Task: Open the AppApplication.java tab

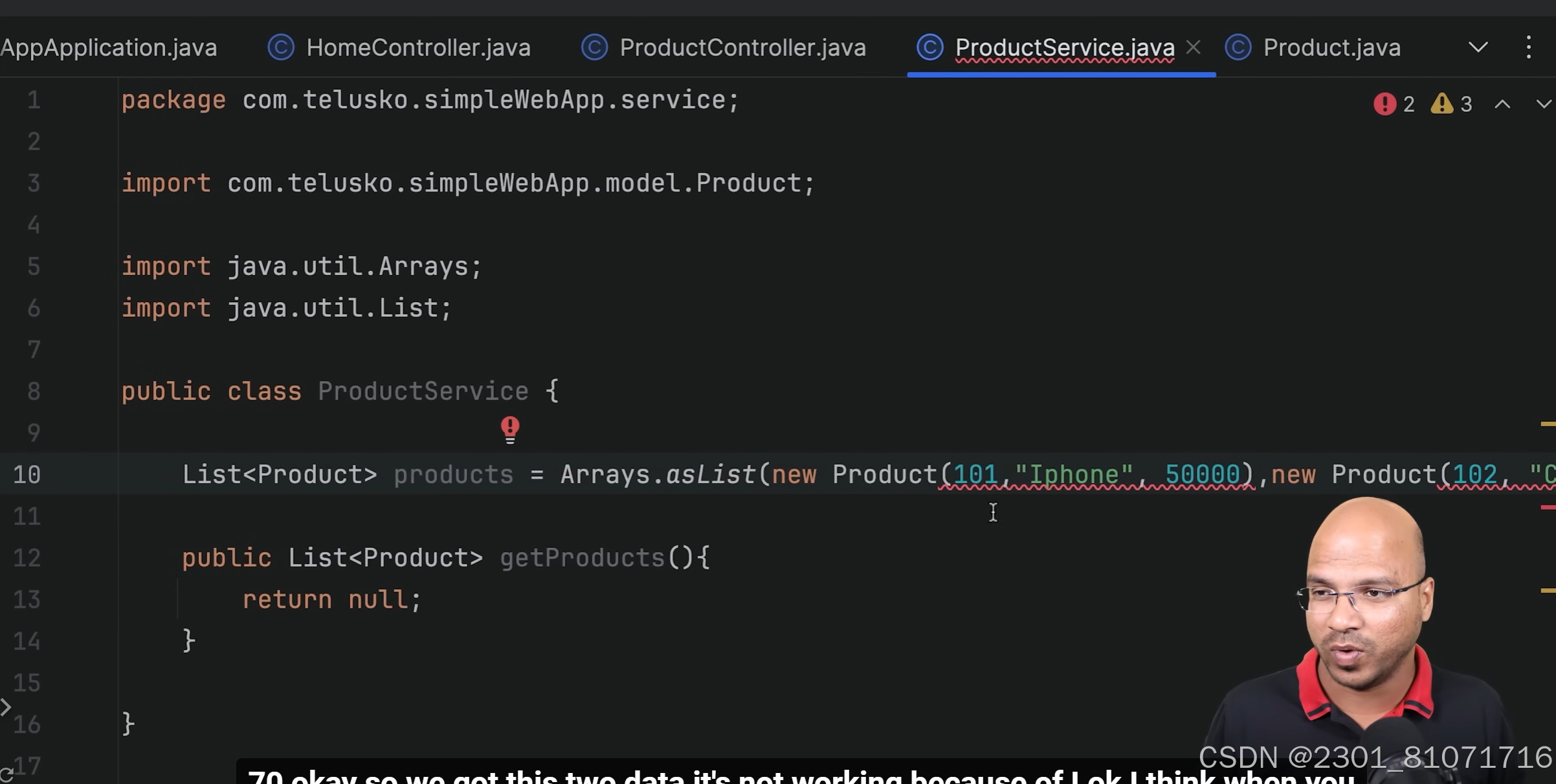Action: pyautogui.click(x=109, y=47)
